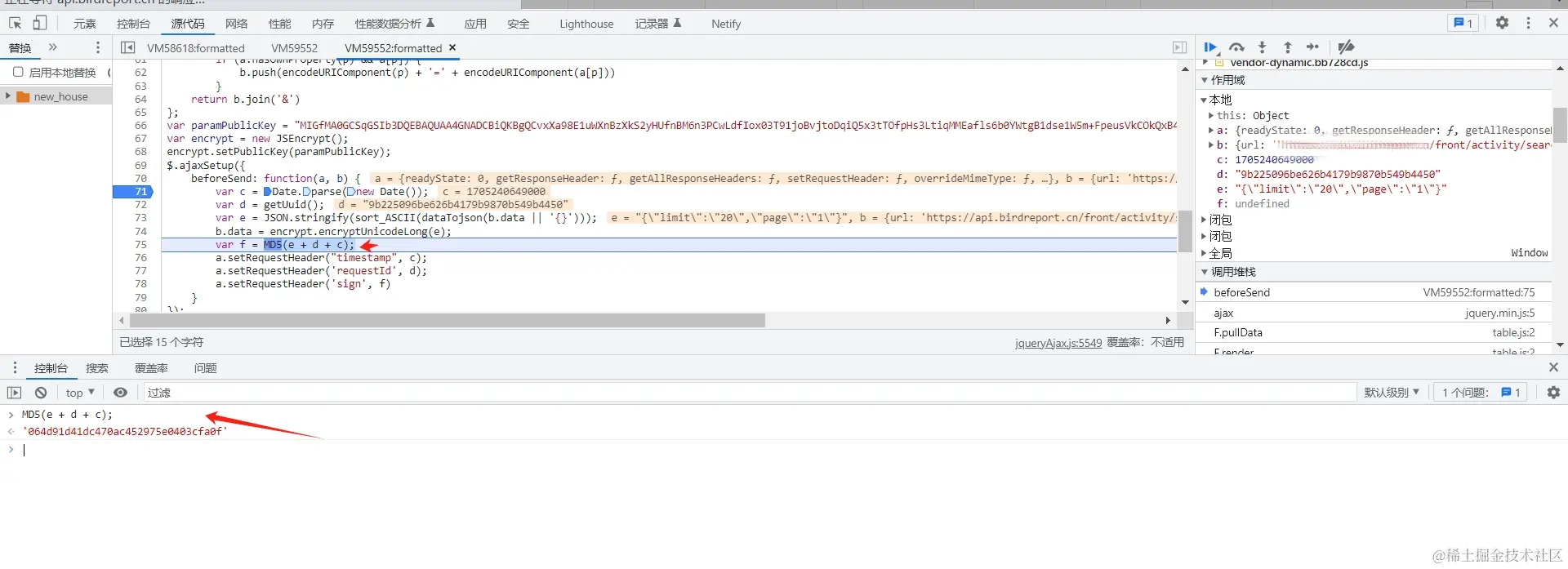This screenshot has height=569, width=1568.
Task: Step into next function call
Action: [x=1262, y=47]
